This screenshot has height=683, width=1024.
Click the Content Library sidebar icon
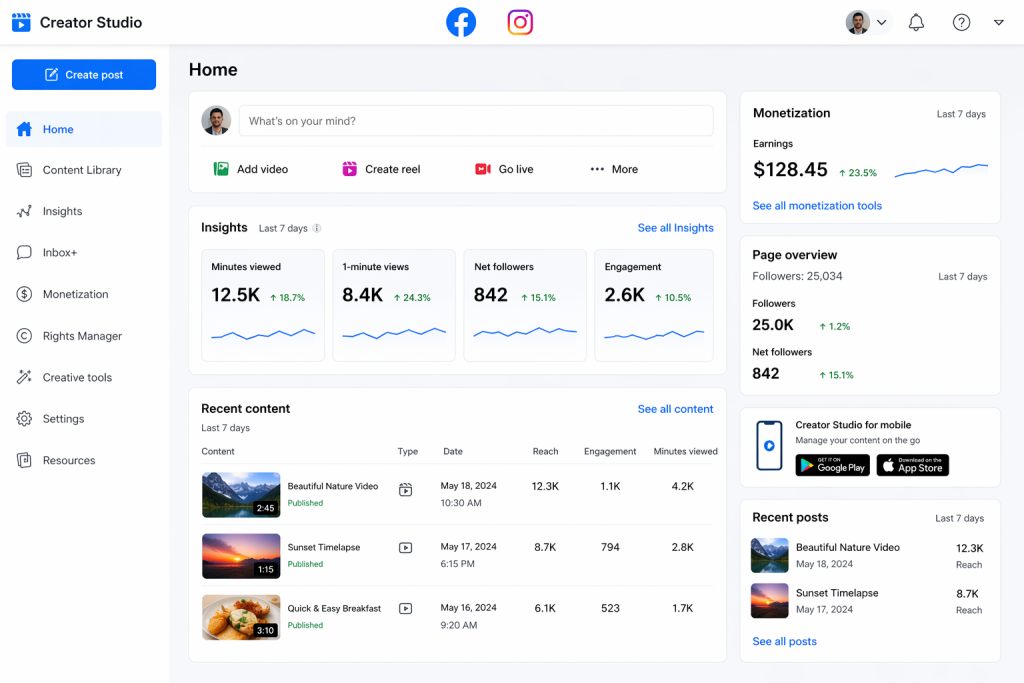(24, 170)
